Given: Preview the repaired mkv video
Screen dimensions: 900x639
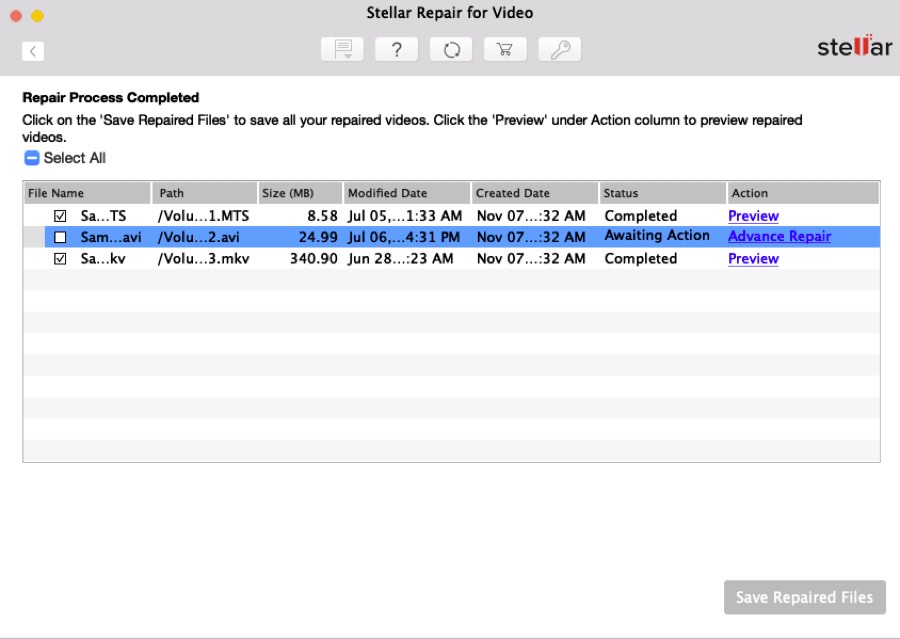Looking at the screenshot, I should (753, 259).
